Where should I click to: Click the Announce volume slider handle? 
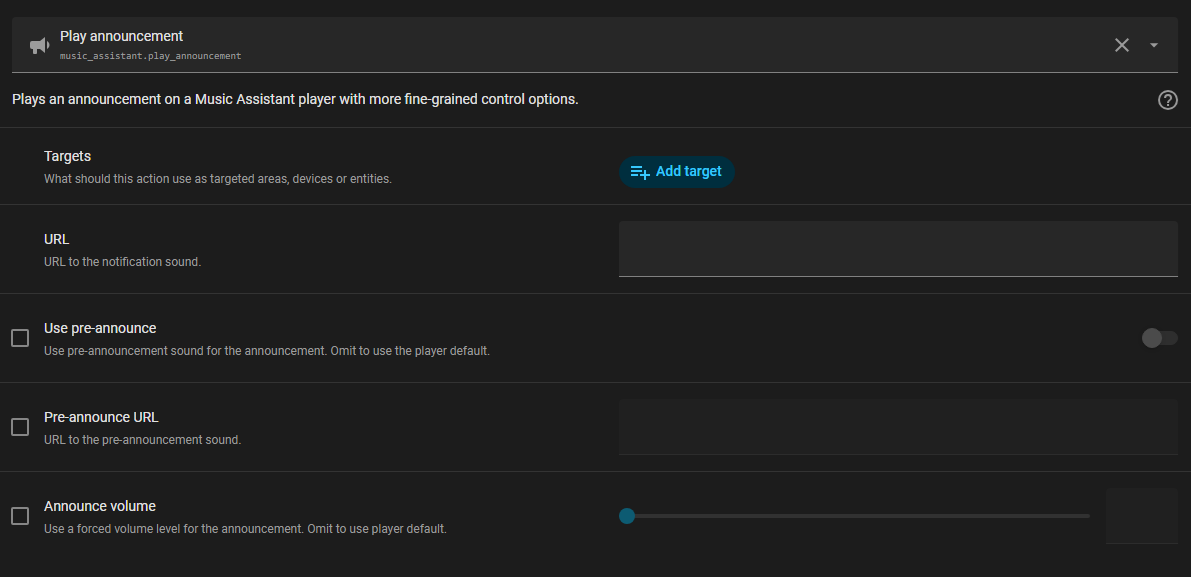click(627, 516)
